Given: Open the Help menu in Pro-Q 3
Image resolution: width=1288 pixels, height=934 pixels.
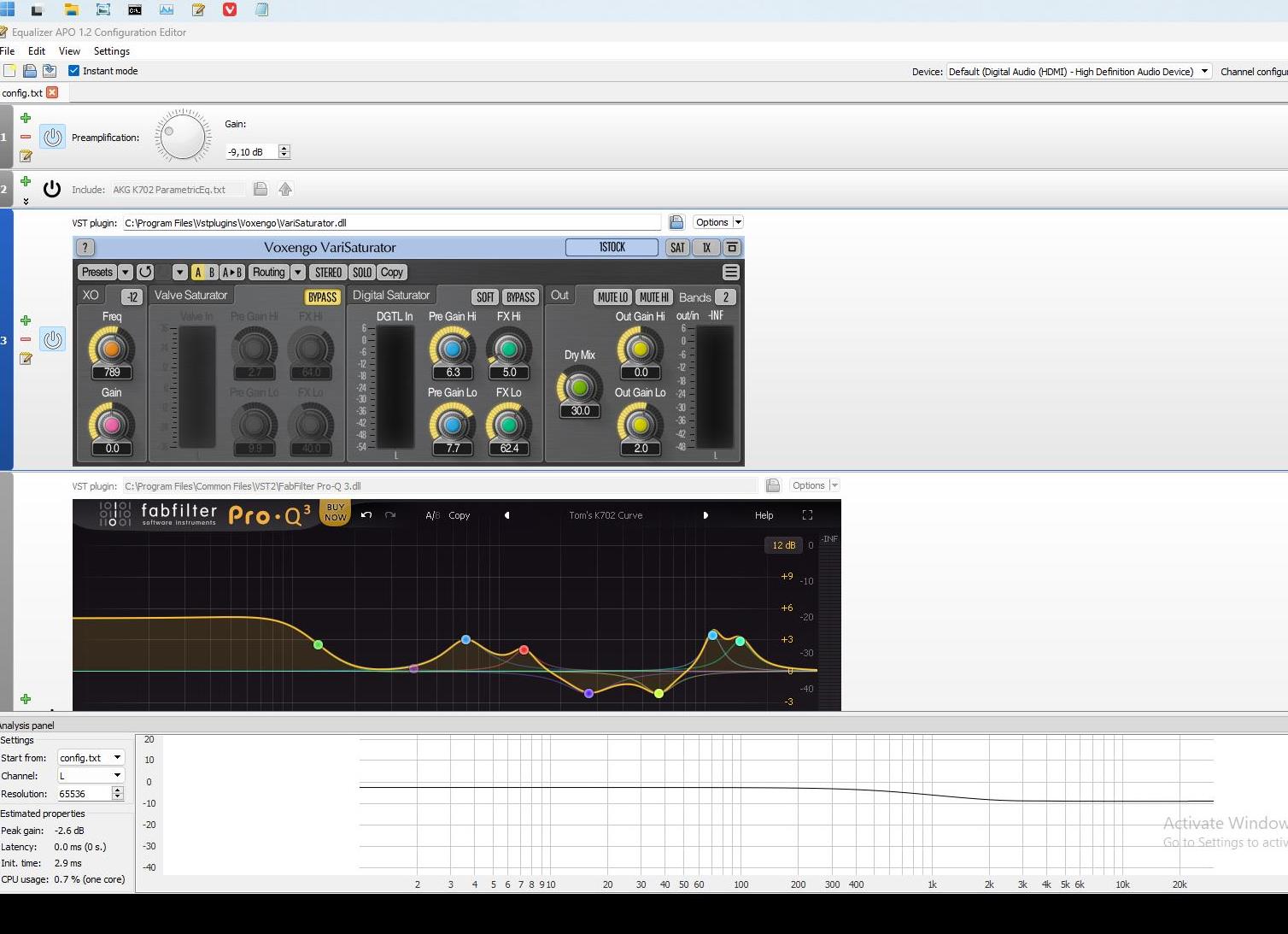Looking at the screenshot, I should pos(764,515).
